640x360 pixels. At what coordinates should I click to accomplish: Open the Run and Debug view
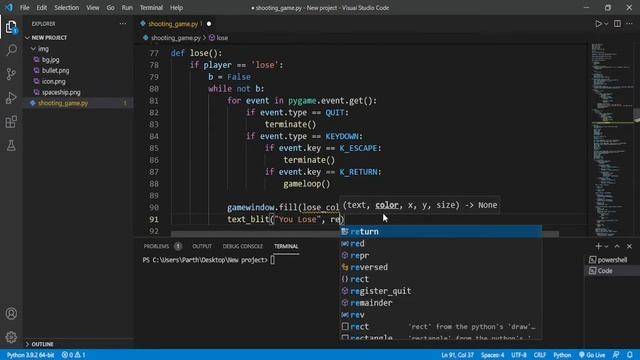[x=11, y=98]
